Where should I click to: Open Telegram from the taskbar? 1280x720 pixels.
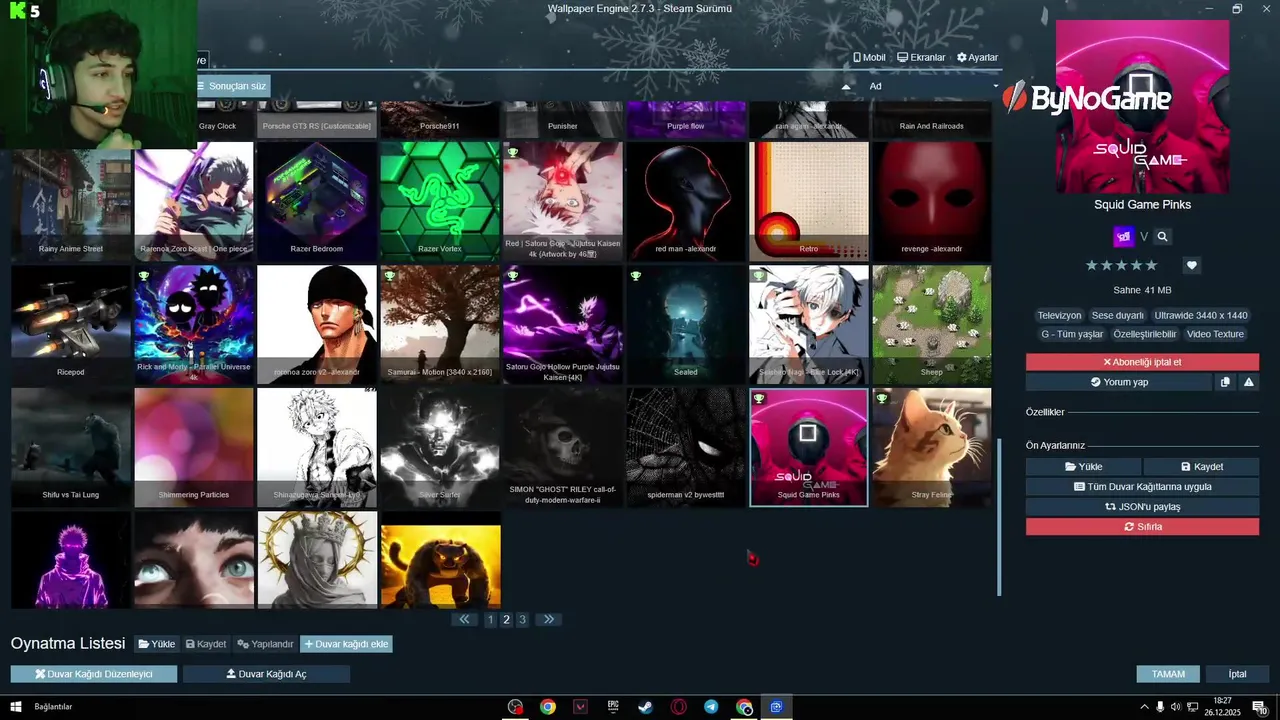711,707
